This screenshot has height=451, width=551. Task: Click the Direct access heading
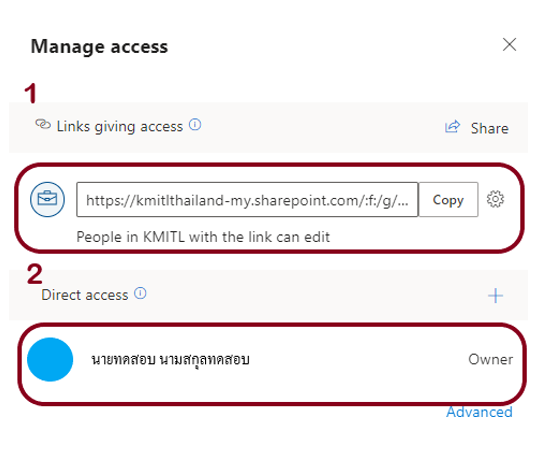point(85,295)
